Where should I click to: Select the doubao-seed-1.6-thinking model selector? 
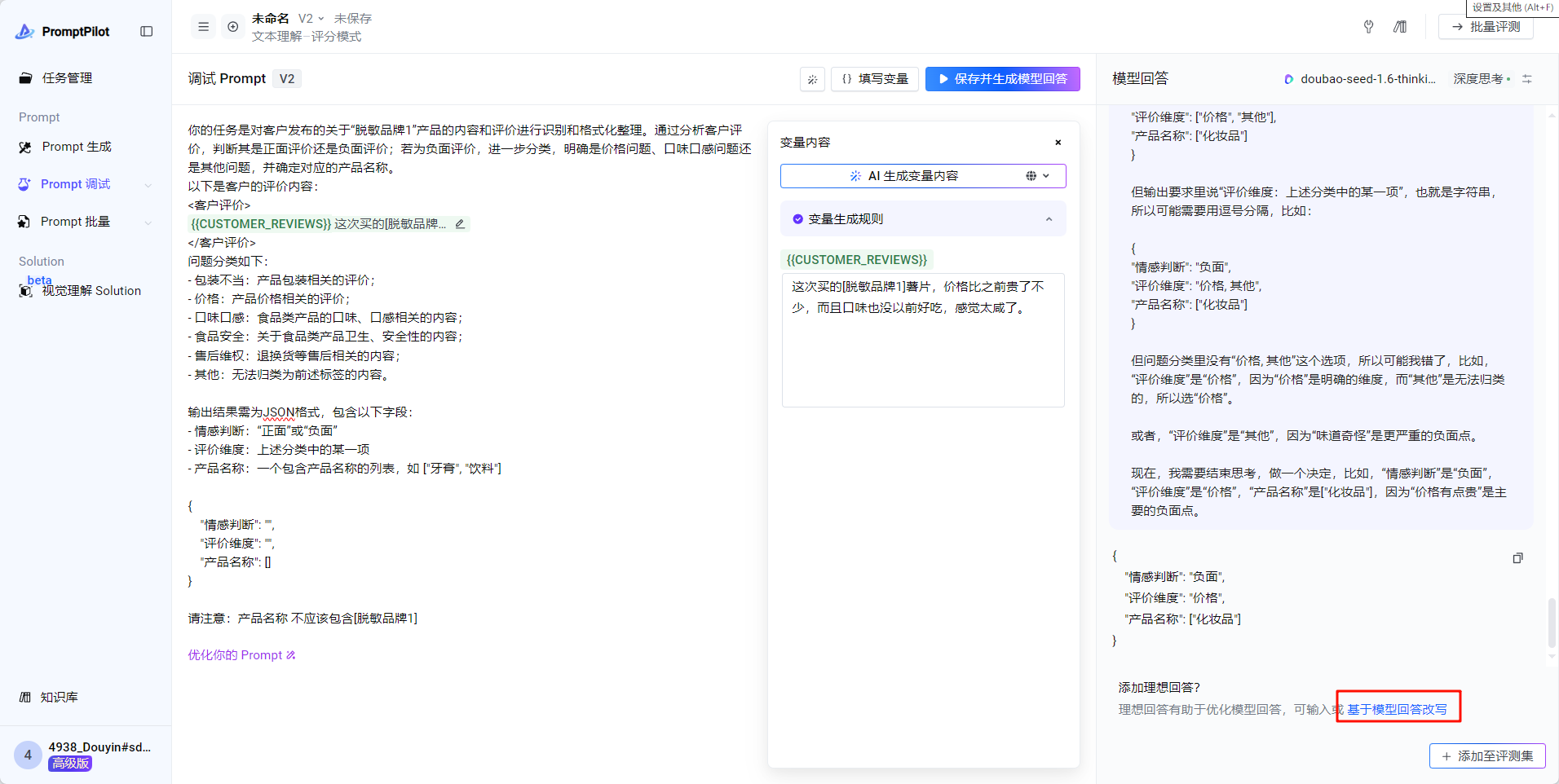point(1360,79)
